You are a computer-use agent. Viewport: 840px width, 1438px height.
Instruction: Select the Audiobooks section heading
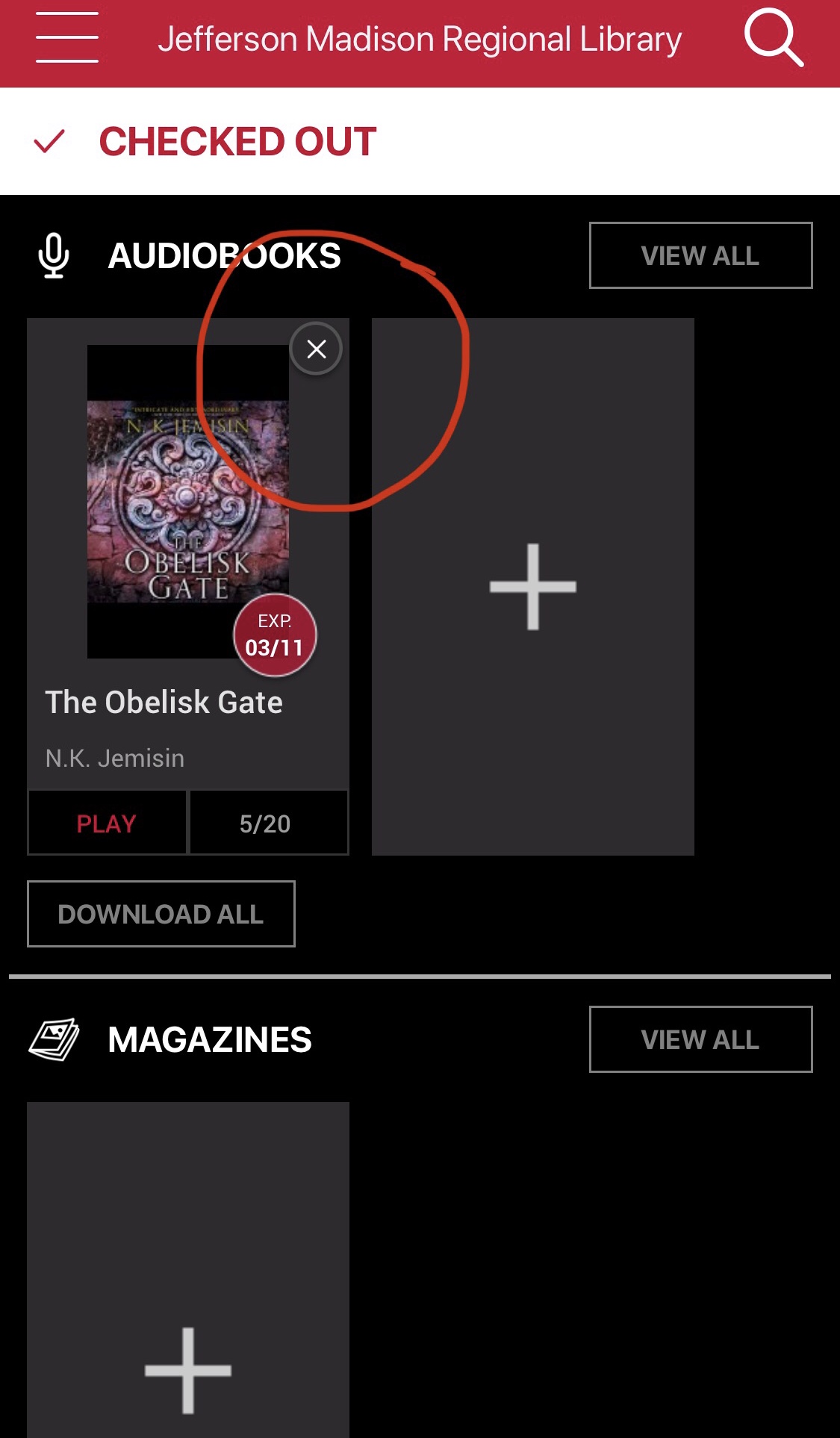click(225, 255)
